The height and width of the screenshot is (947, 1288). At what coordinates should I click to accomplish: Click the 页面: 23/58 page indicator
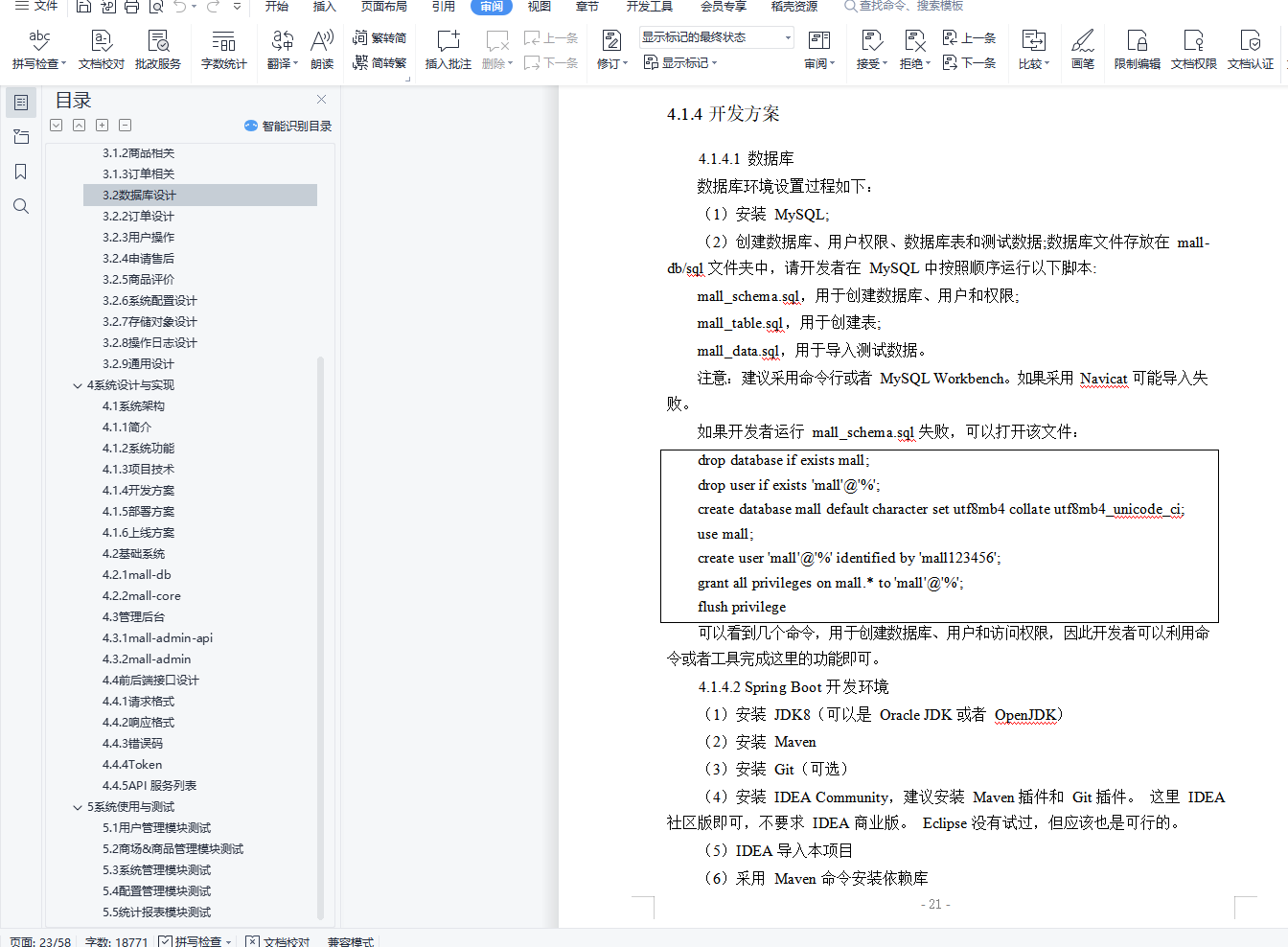(40, 941)
